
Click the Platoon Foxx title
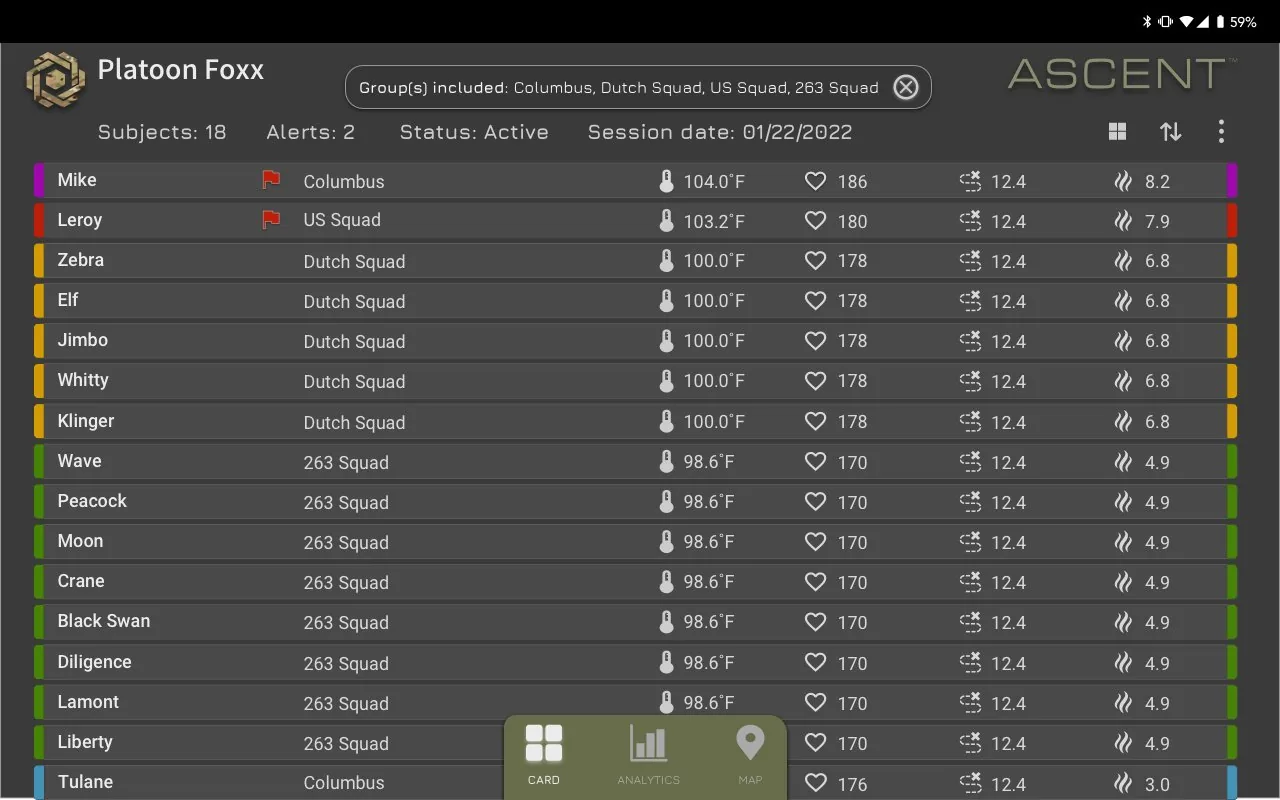(181, 70)
